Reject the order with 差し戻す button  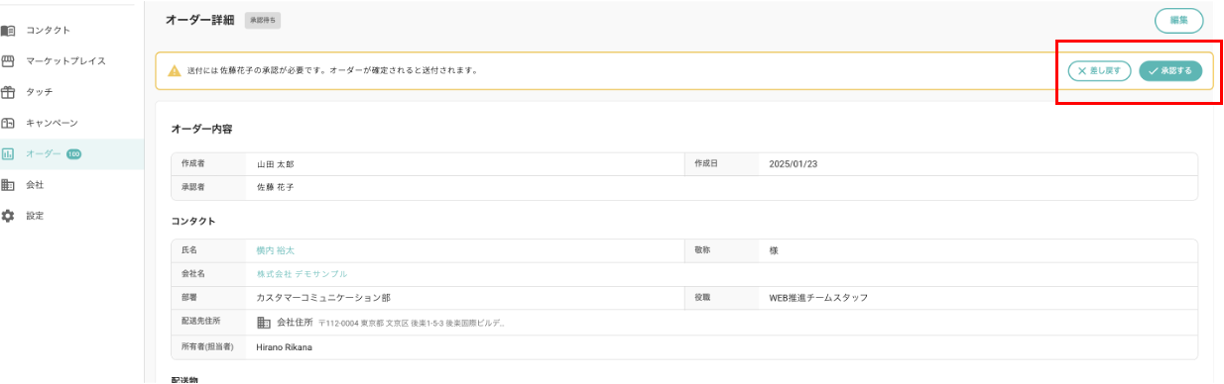[1100, 71]
